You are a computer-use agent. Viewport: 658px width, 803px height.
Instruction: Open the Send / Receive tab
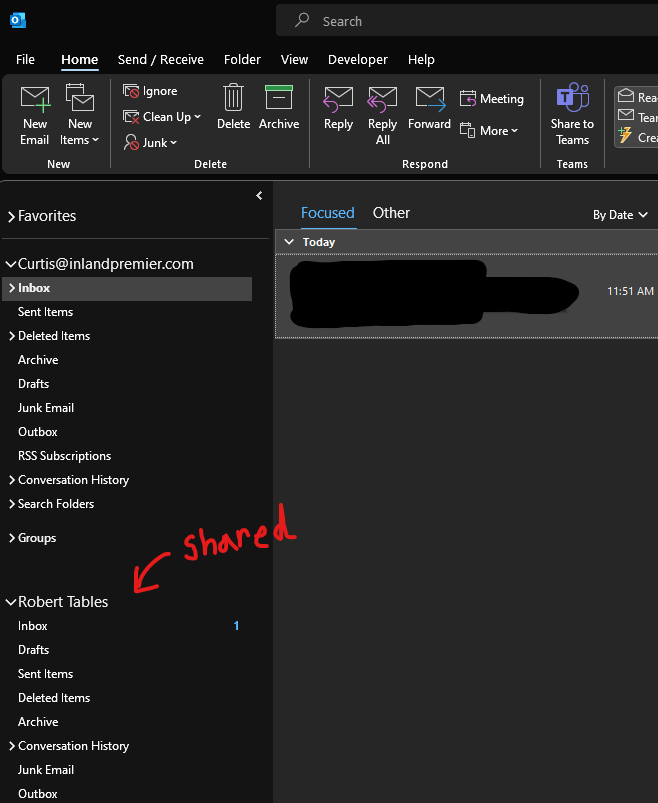(161, 59)
